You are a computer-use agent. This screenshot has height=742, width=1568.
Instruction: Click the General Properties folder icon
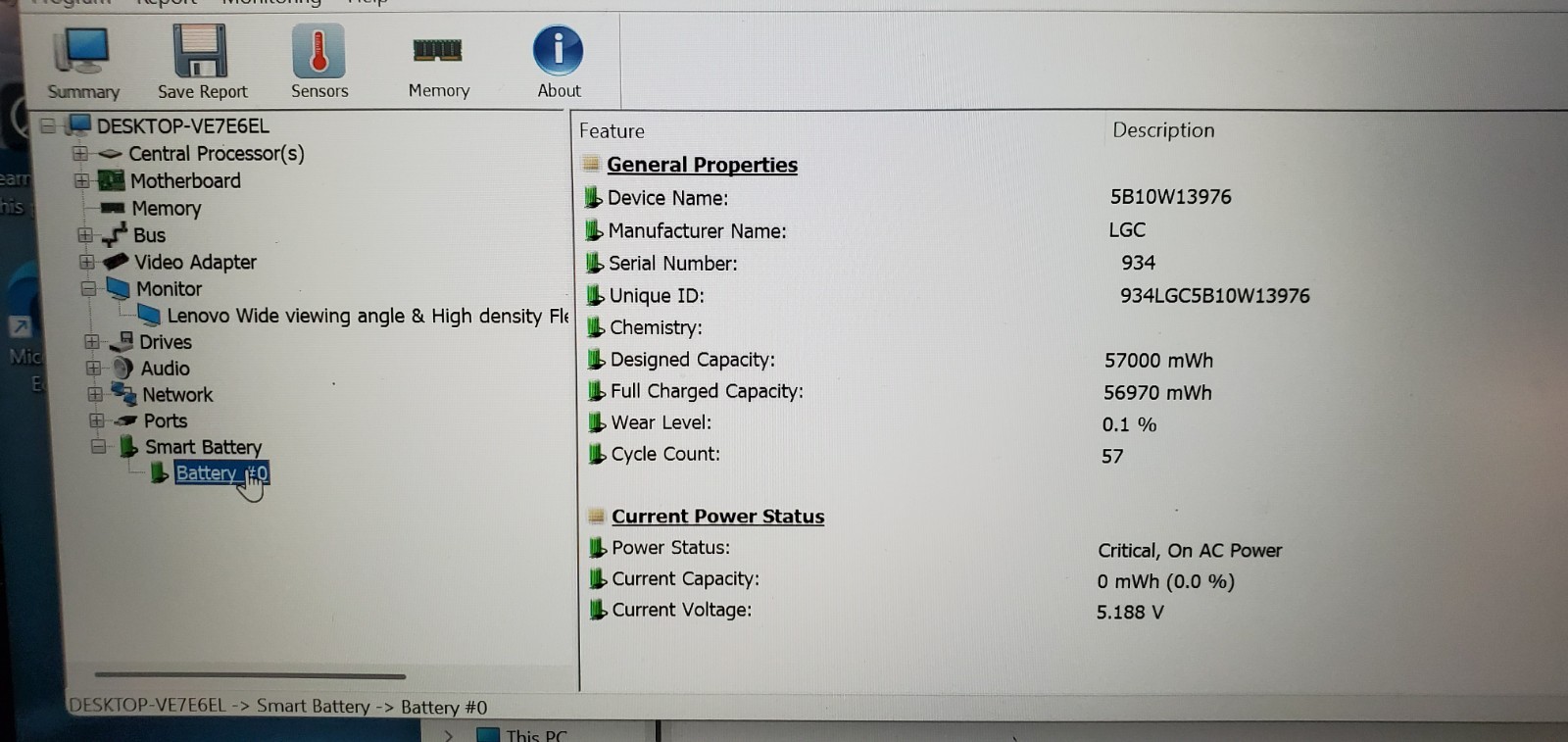(591, 164)
